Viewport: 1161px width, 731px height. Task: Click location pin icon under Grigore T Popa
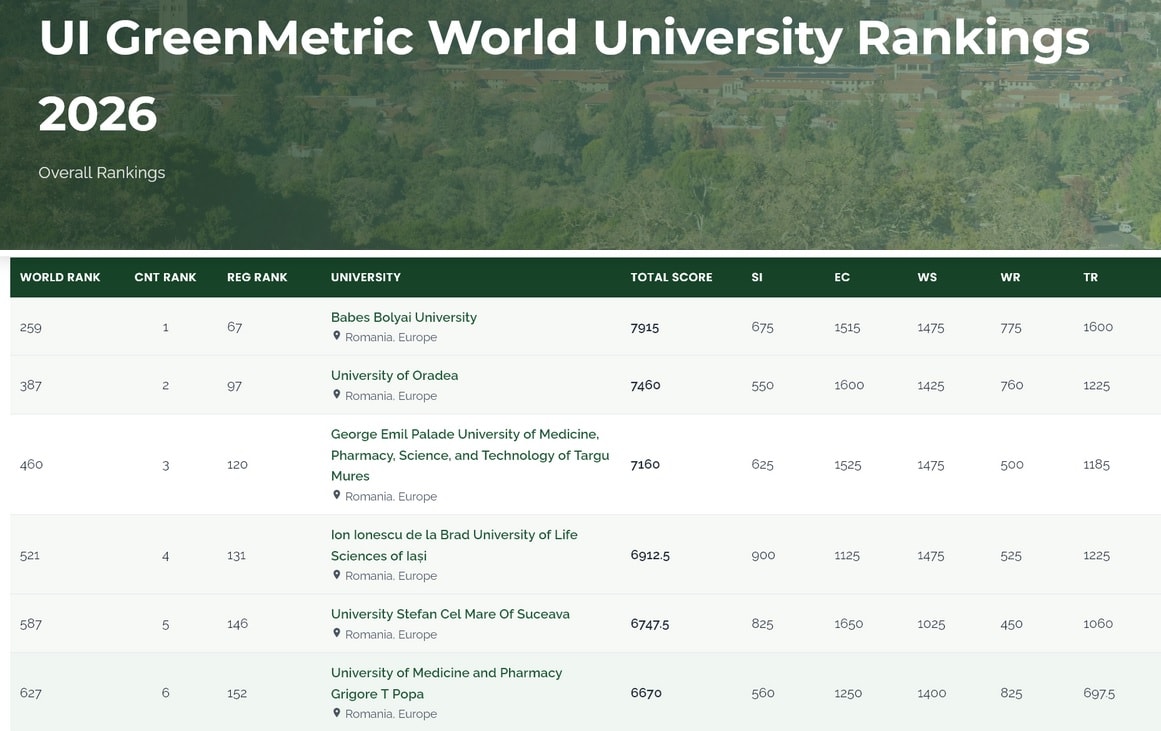tap(336, 712)
